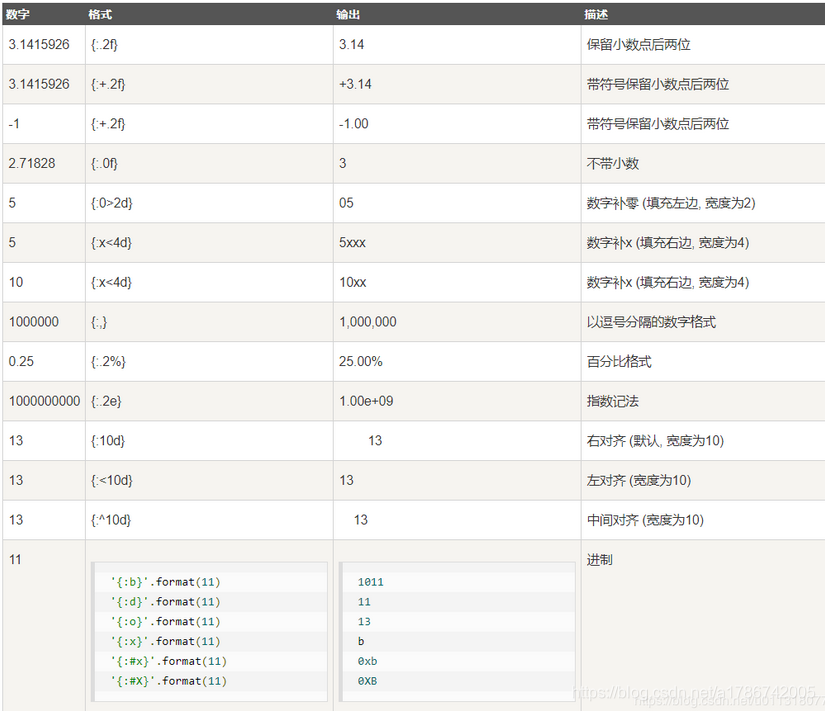Click description 进制
The width and height of the screenshot is (825, 711).
coord(599,560)
